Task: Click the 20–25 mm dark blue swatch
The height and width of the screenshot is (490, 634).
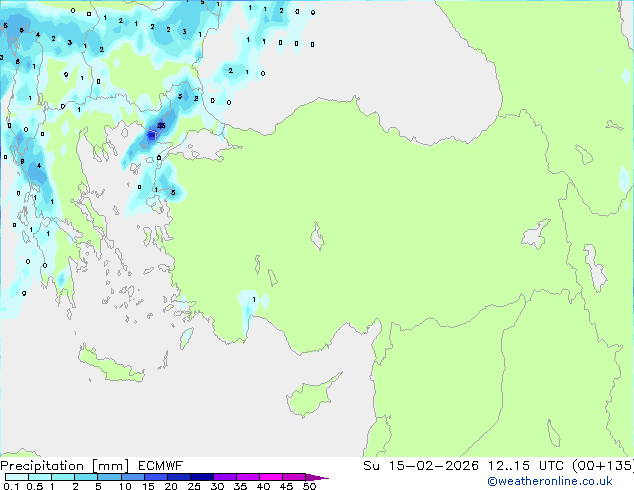Action: 178,477
